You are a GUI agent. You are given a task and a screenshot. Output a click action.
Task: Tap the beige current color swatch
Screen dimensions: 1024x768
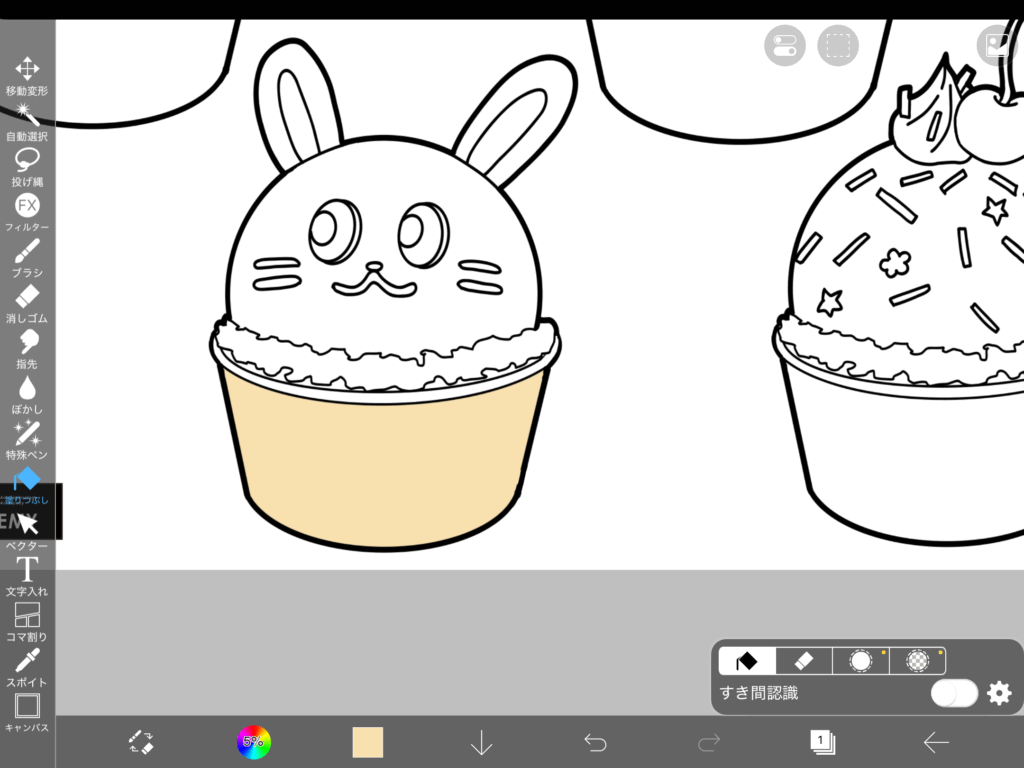[368, 742]
